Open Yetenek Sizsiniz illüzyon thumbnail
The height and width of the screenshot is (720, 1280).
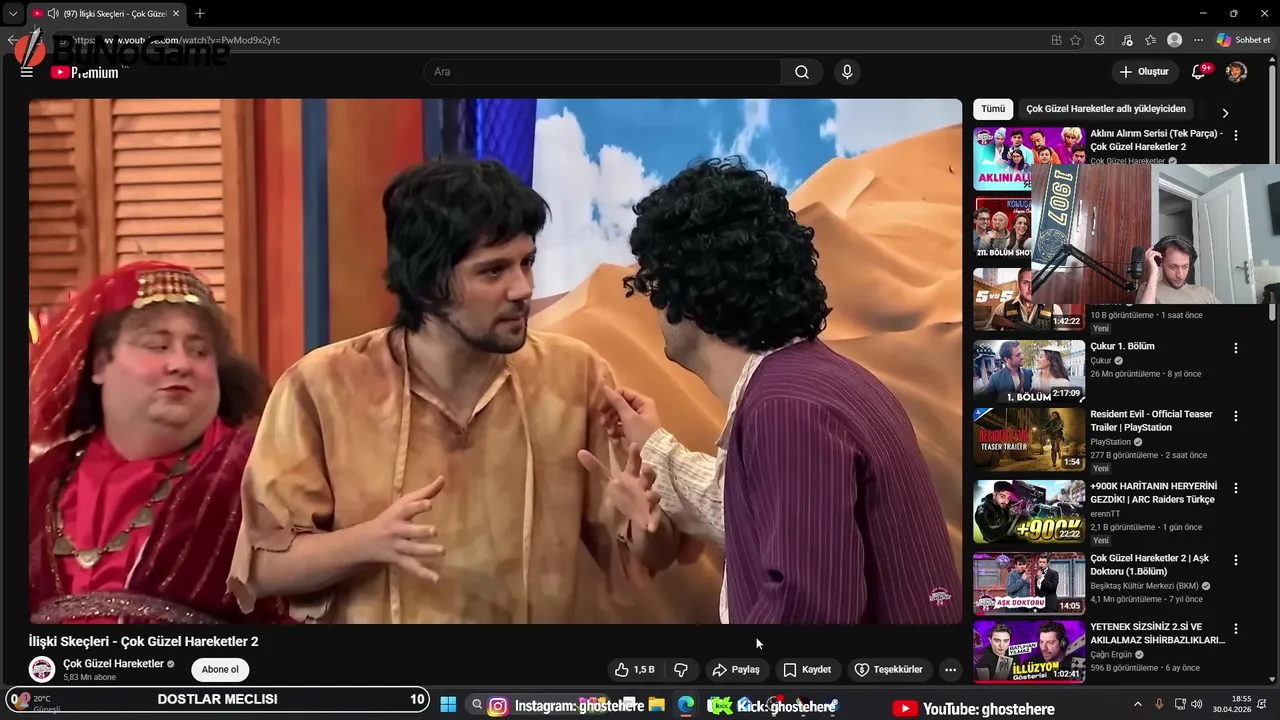click(1029, 652)
